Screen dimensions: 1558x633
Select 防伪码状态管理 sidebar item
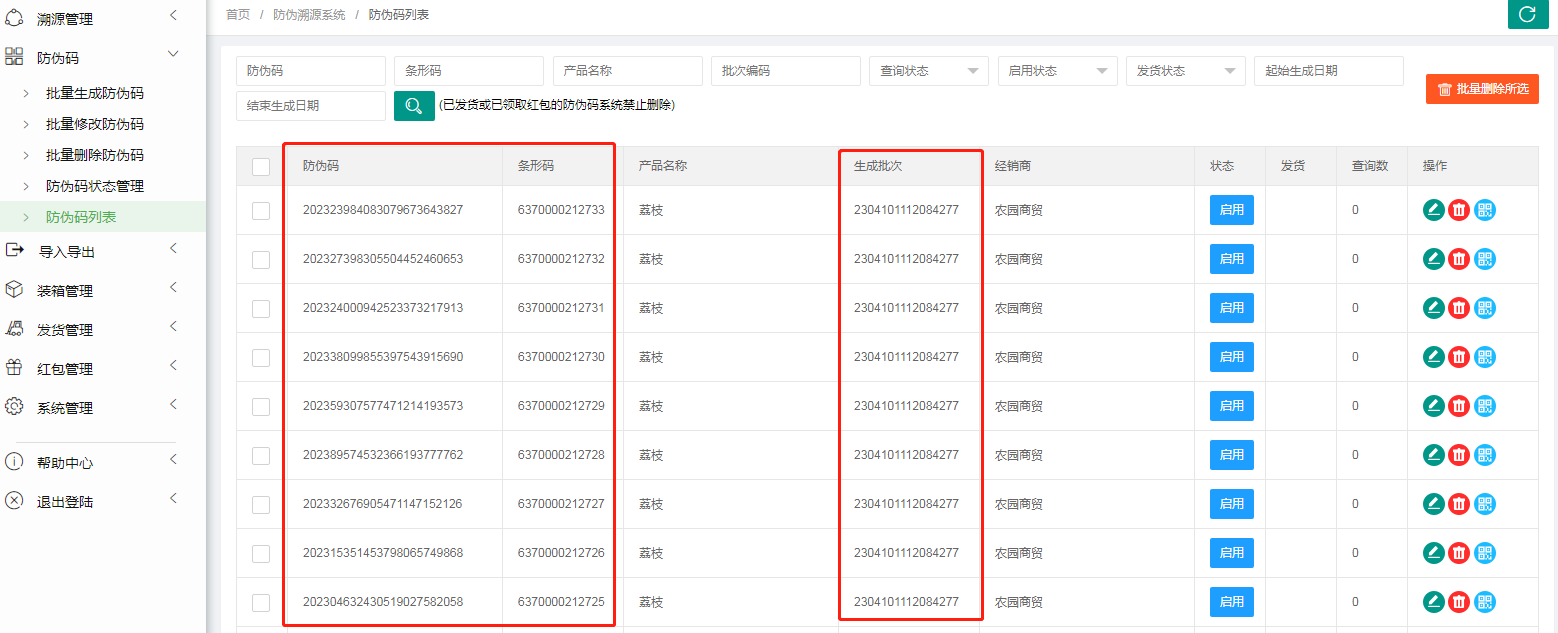point(95,186)
